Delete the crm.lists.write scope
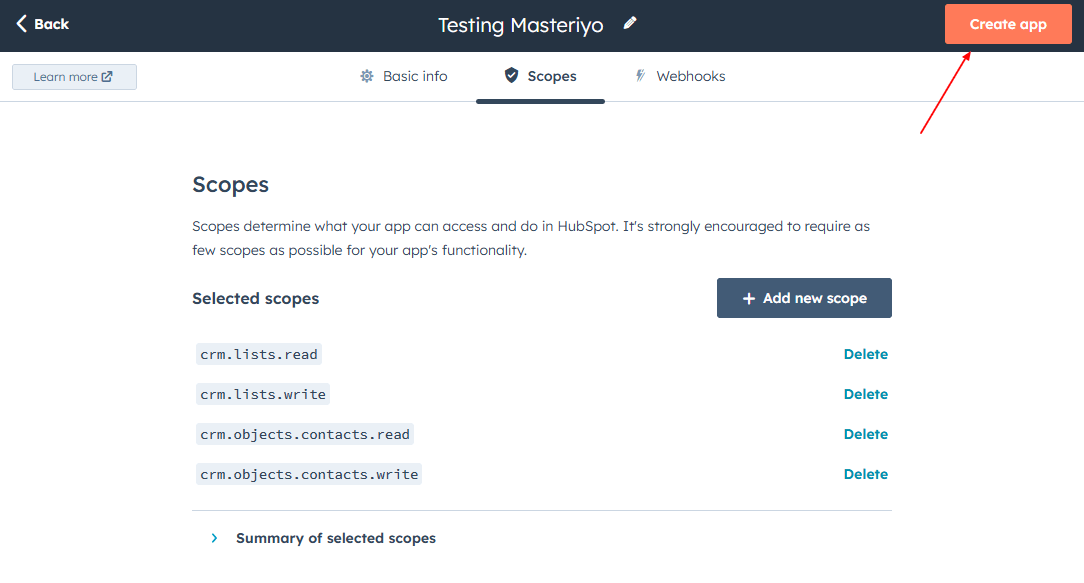Screen dimensions: 1084x583 click(x=866, y=394)
